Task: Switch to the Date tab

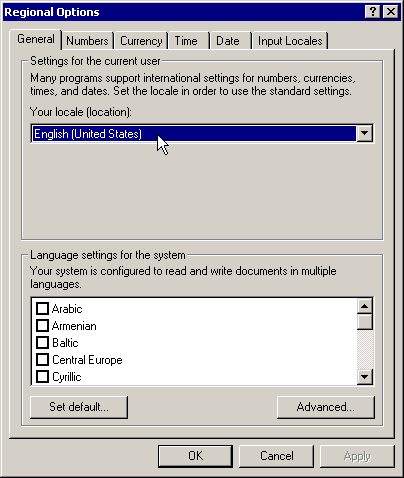Action: 230,41
